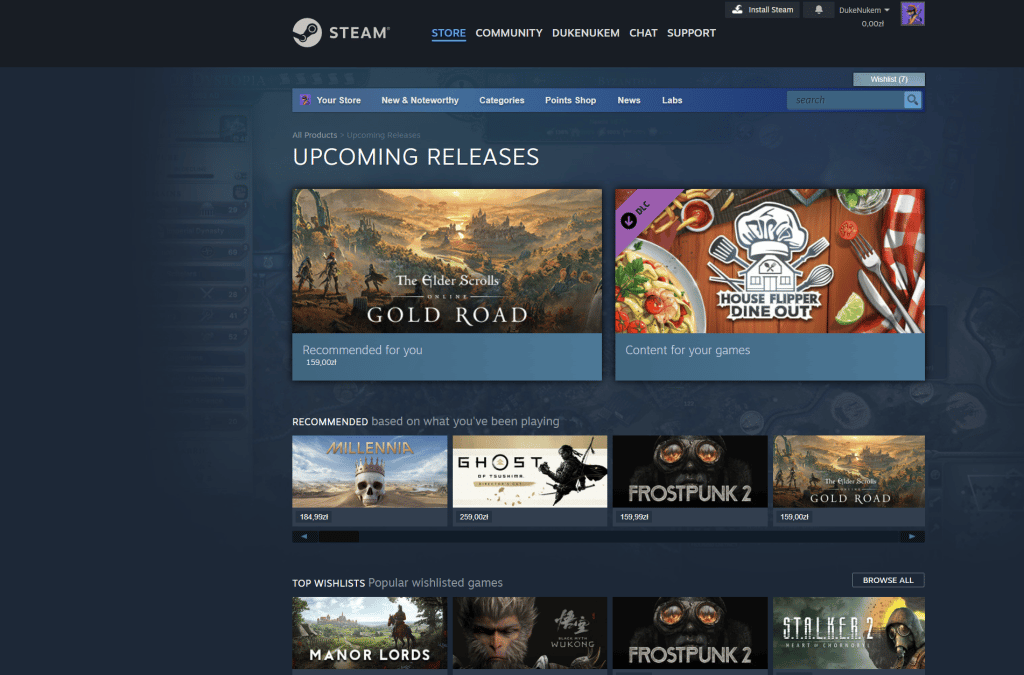Open the S.T.A.L.K.E.R. 2 card

[849, 633]
